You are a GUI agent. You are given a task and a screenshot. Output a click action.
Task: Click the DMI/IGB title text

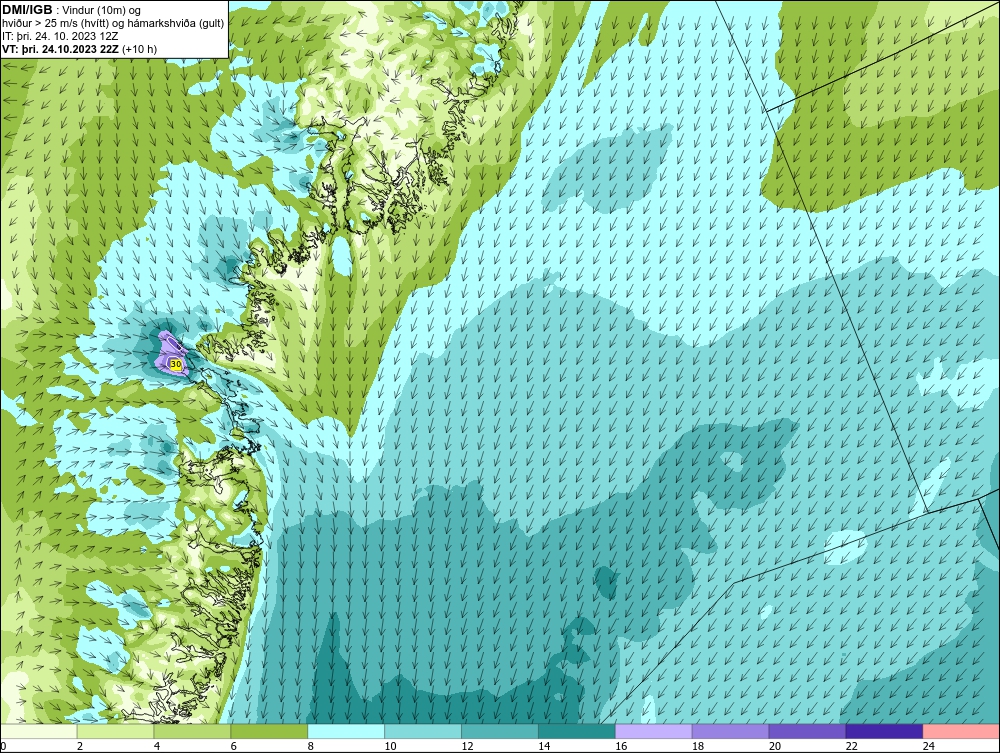tap(27, 10)
